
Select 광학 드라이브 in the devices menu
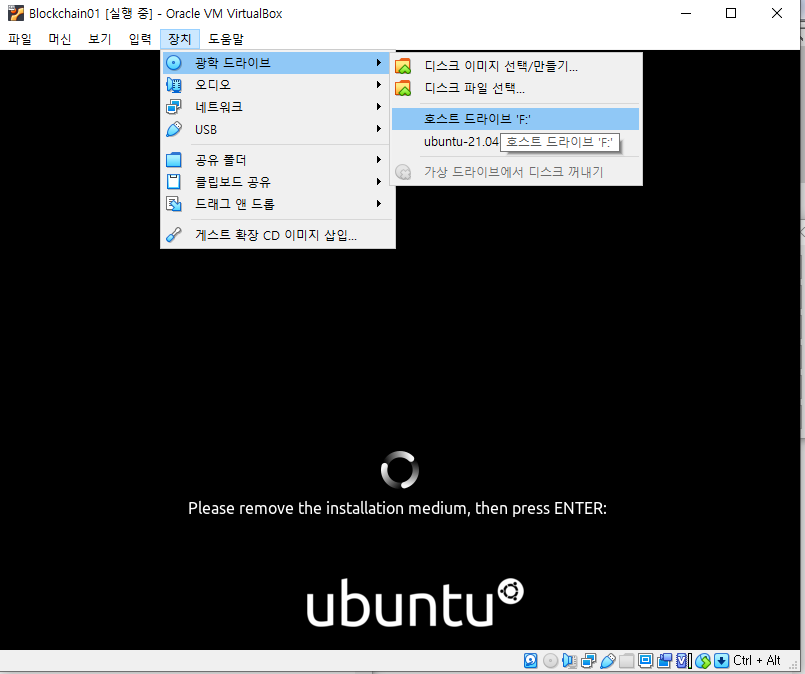click(277, 63)
